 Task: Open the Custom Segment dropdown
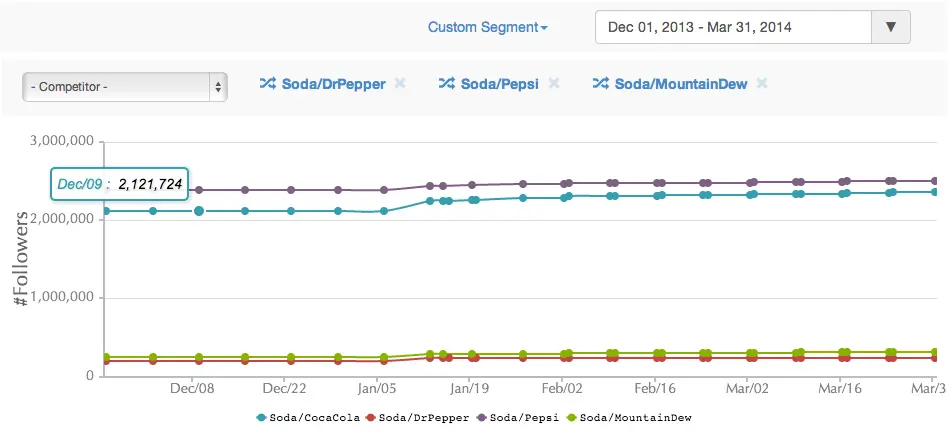pos(487,27)
